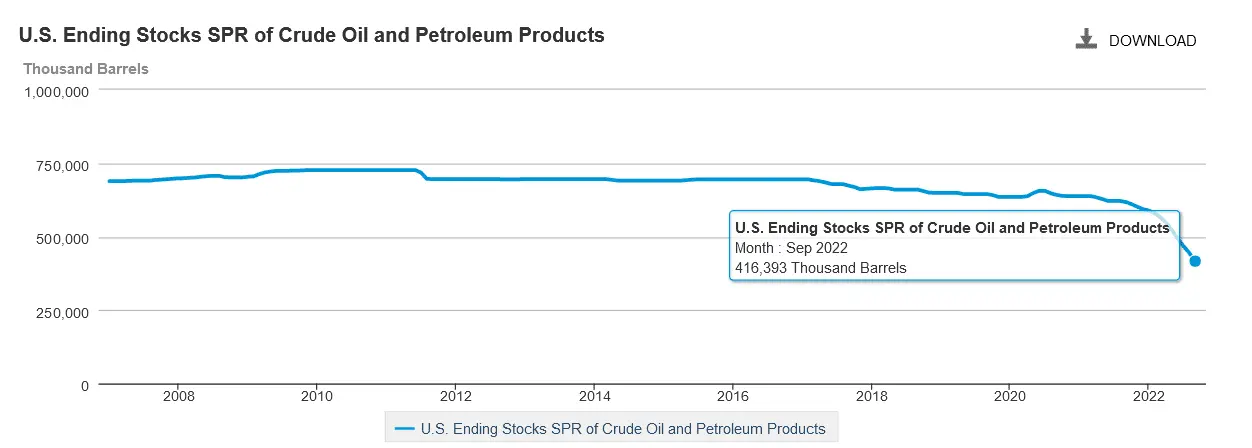Click the 1,000,000 y-axis label
This screenshot has width=1252, height=448.
57,91
